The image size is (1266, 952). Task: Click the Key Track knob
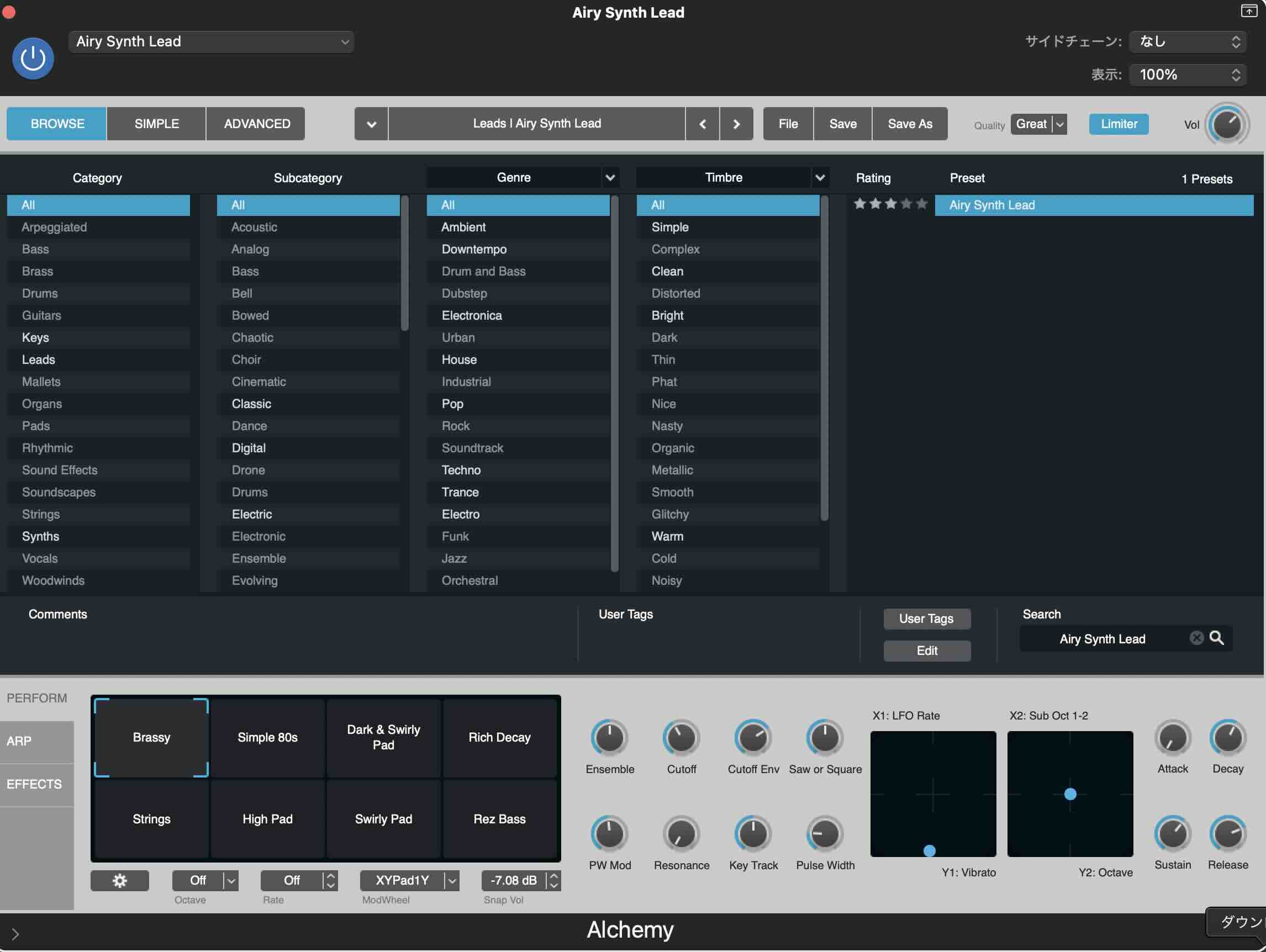click(x=753, y=834)
